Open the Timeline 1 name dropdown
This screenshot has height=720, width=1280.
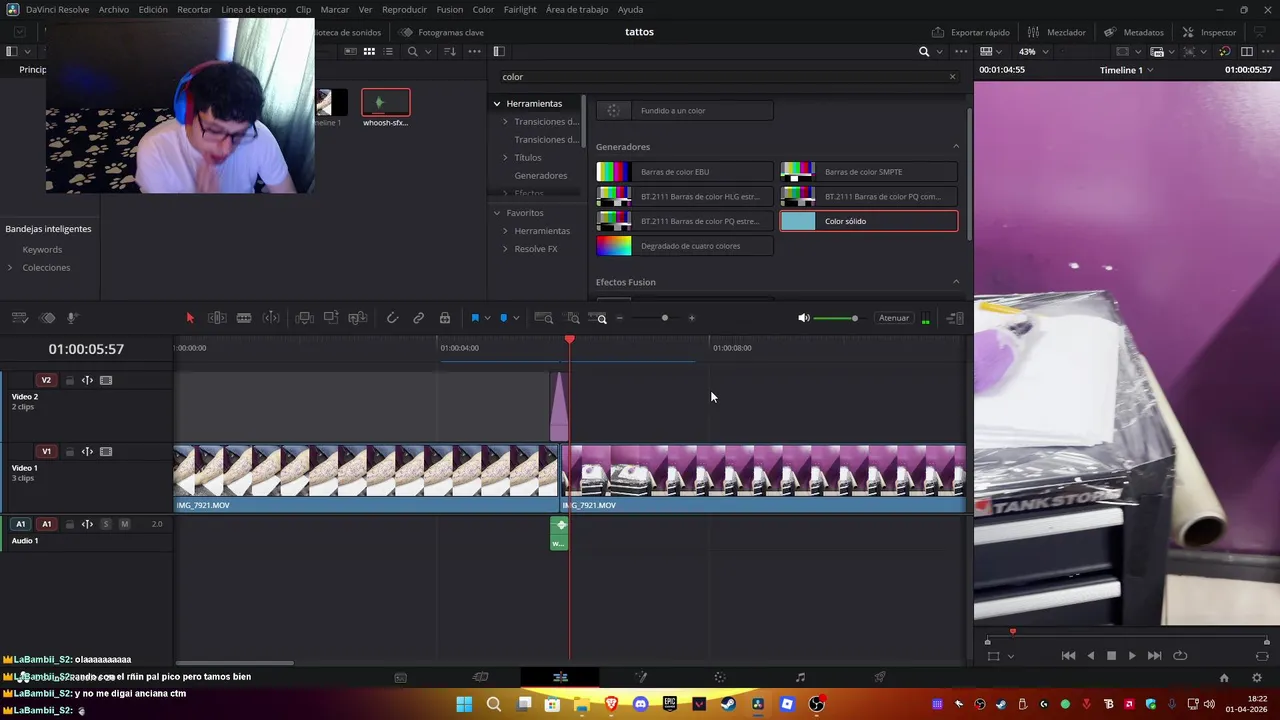click(1126, 70)
